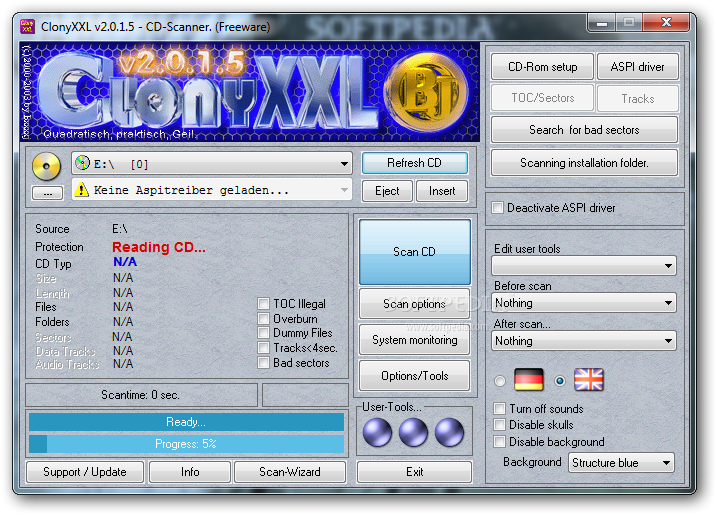Viewport: 717px width, 515px height.
Task: Open Scan options
Action: tap(415, 304)
